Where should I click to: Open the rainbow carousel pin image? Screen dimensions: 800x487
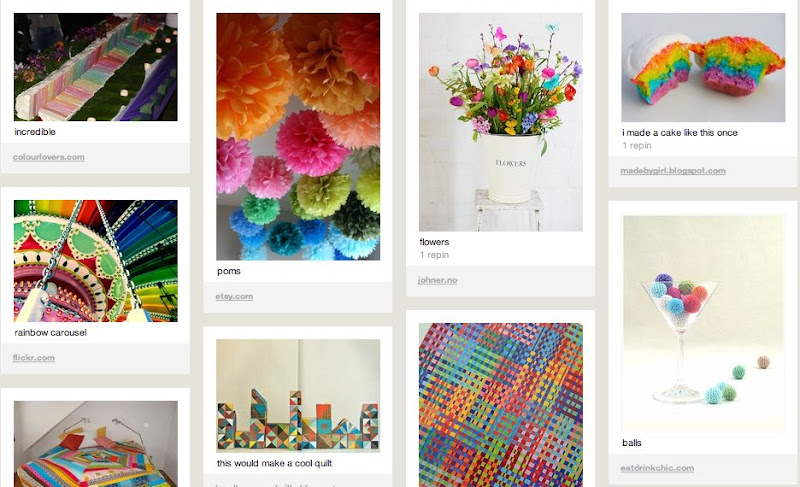point(96,261)
